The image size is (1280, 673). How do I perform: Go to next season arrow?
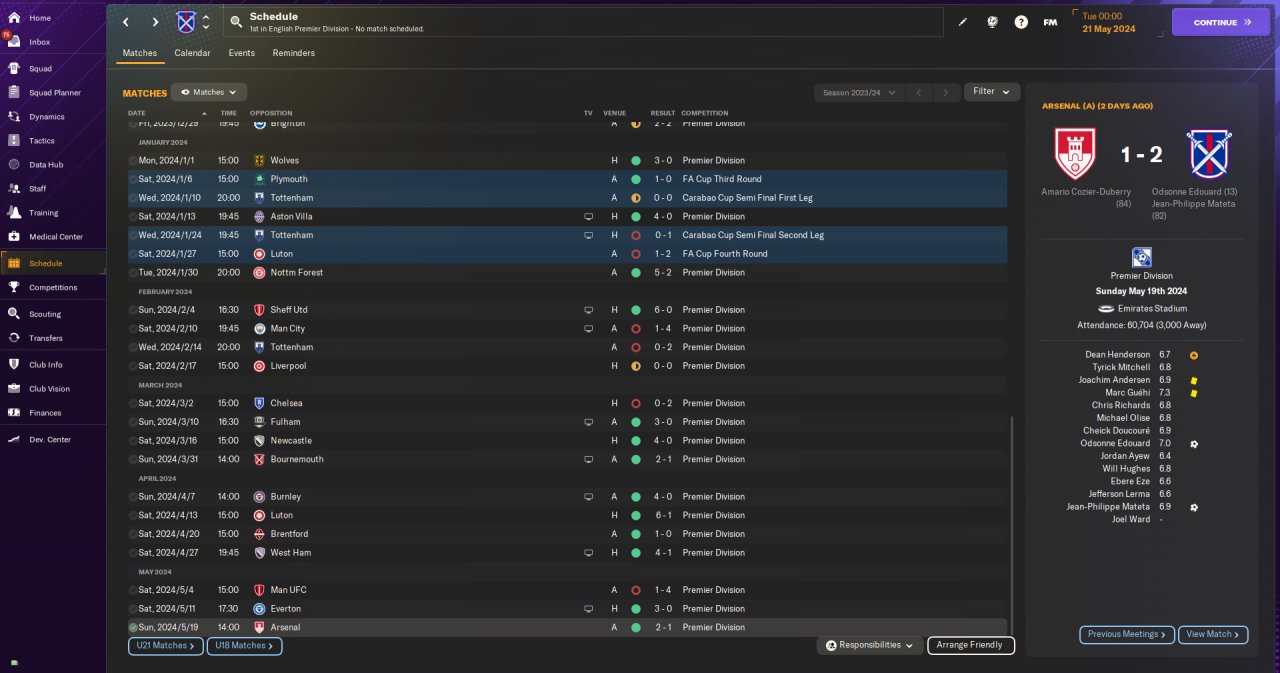[x=946, y=92]
